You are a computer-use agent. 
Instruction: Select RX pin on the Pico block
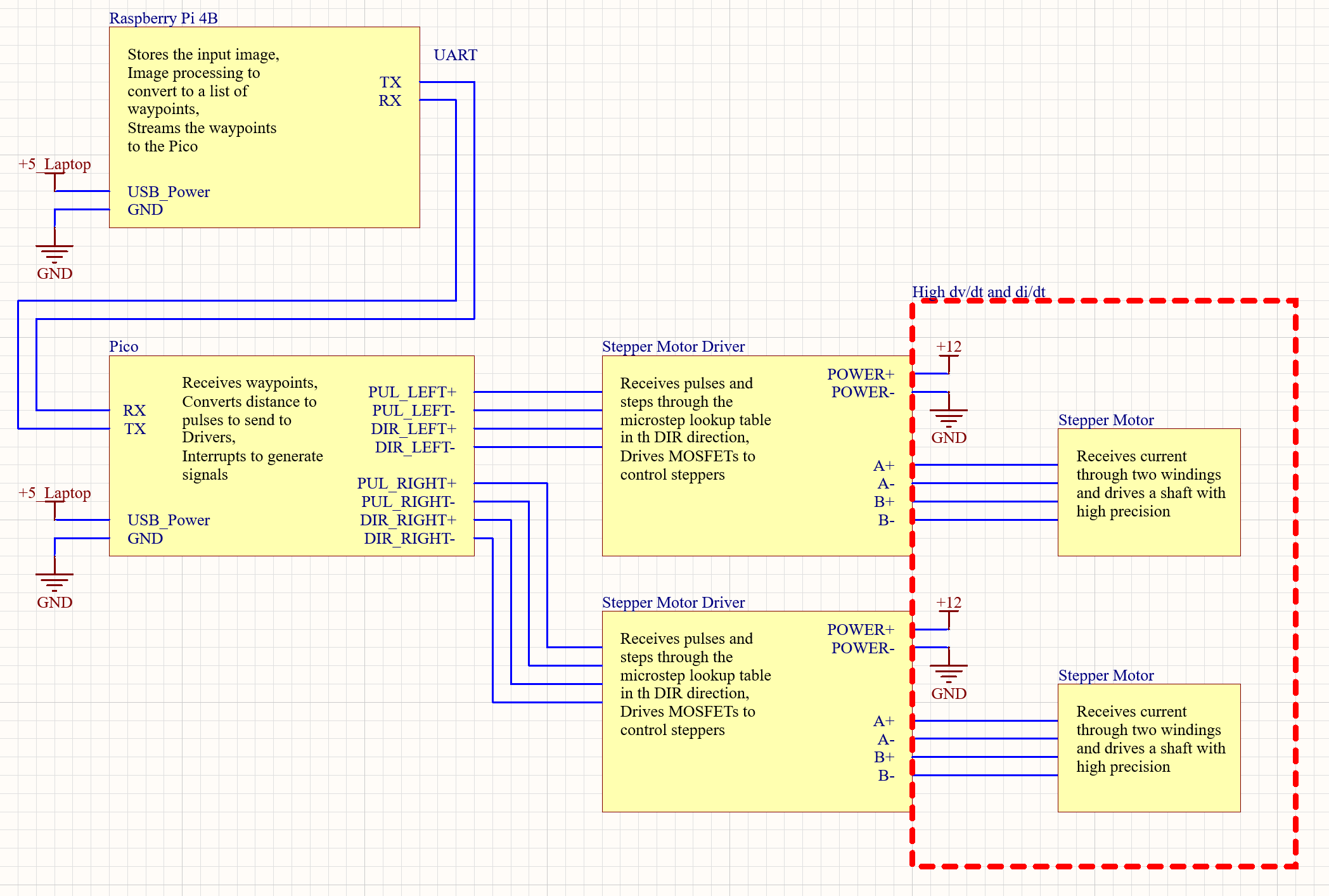pyautogui.click(x=134, y=411)
